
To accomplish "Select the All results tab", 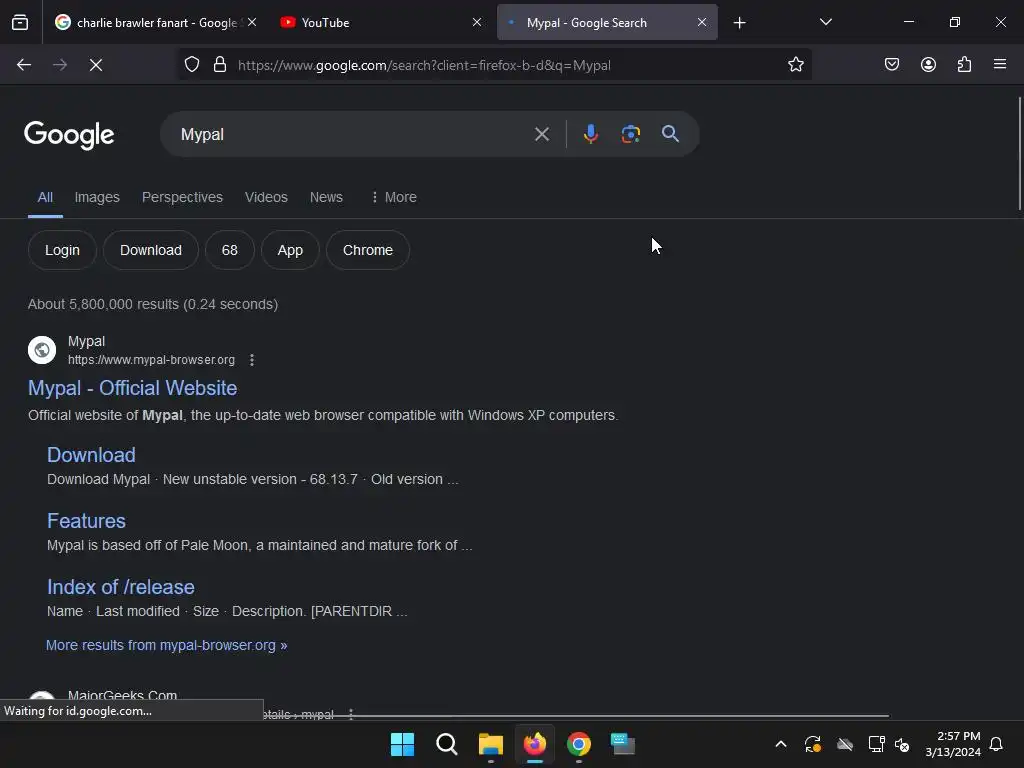I will (45, 197).
